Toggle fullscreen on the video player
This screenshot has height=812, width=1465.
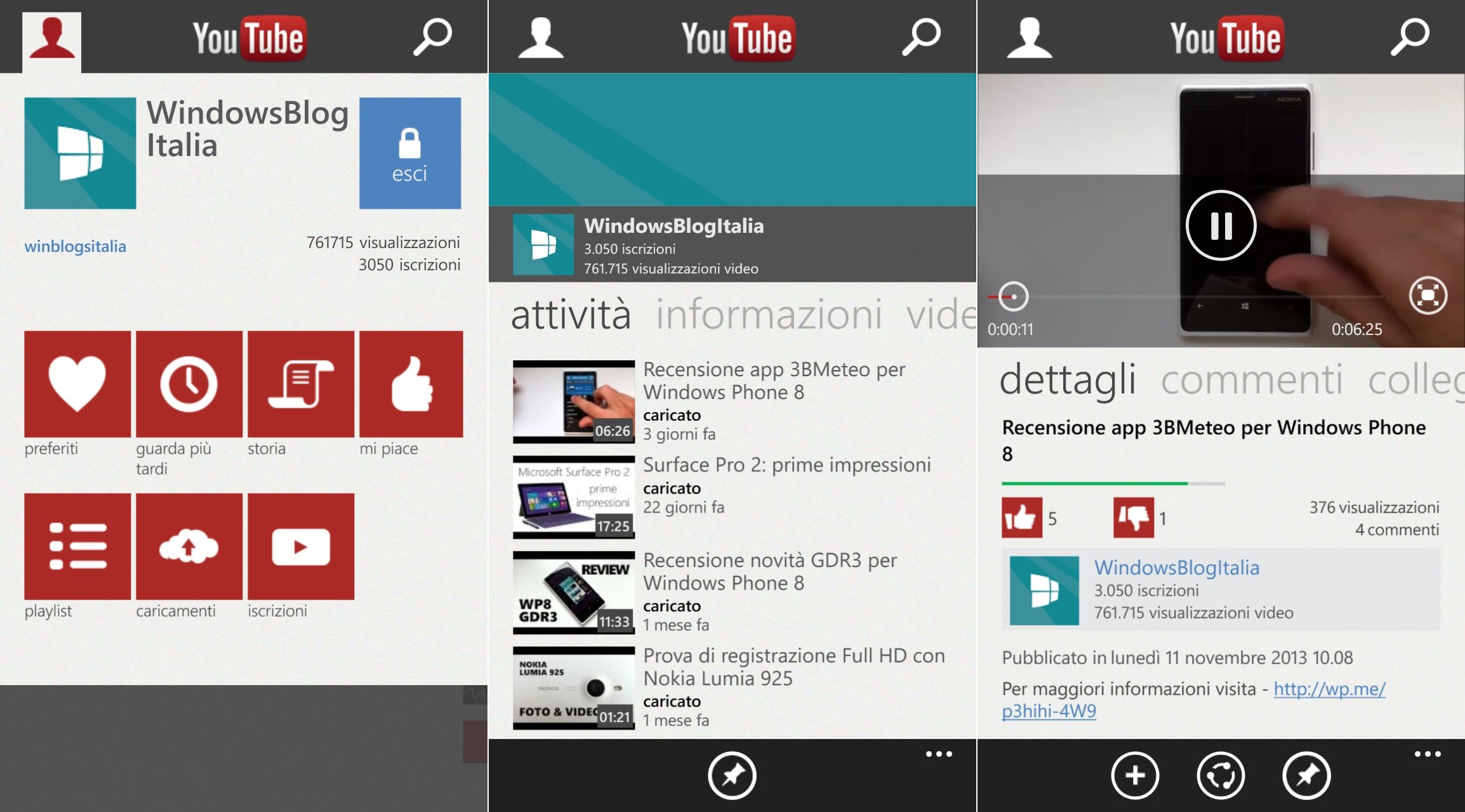(x=1428, y=295)
